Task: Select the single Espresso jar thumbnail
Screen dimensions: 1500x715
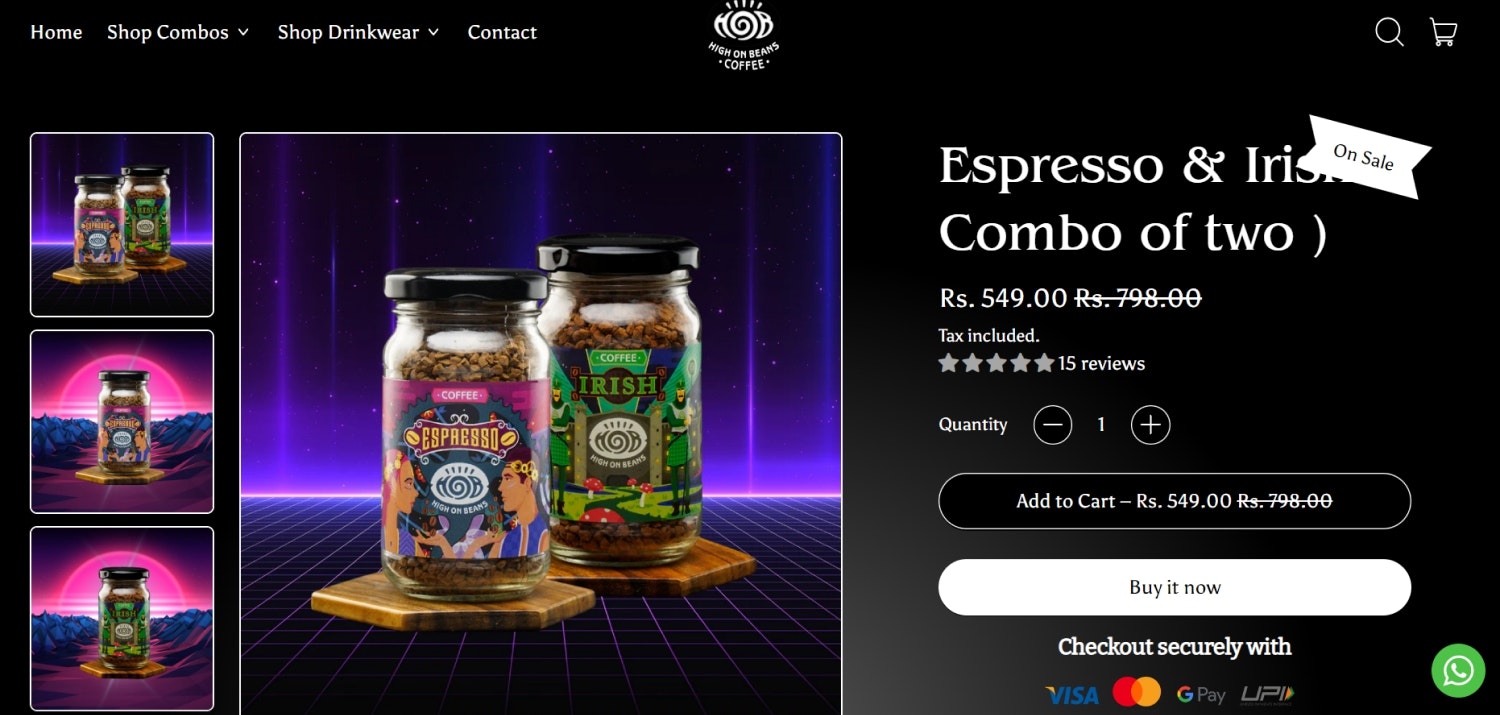Action: click(122, 422)
